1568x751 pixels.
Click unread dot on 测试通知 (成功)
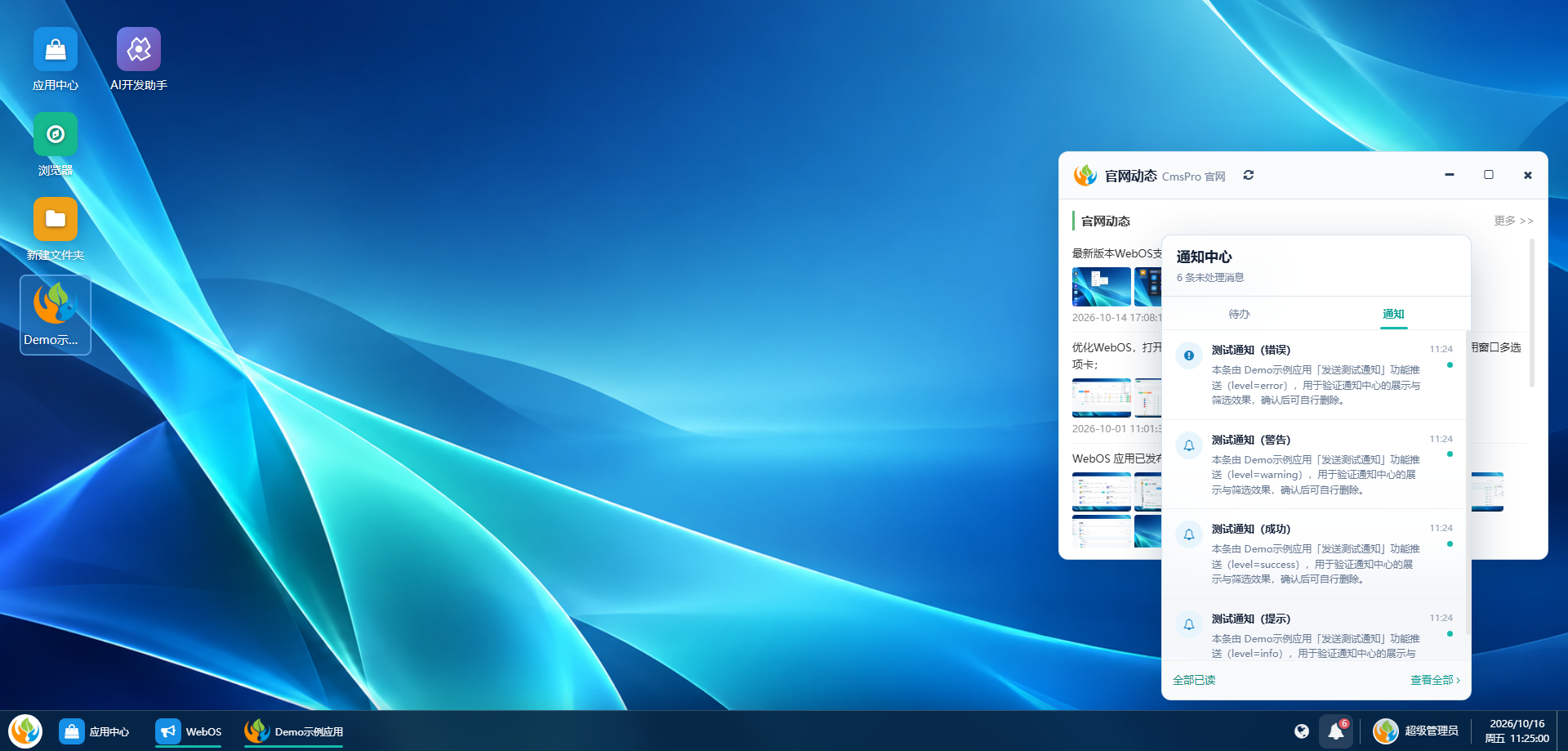(1450, 544)
